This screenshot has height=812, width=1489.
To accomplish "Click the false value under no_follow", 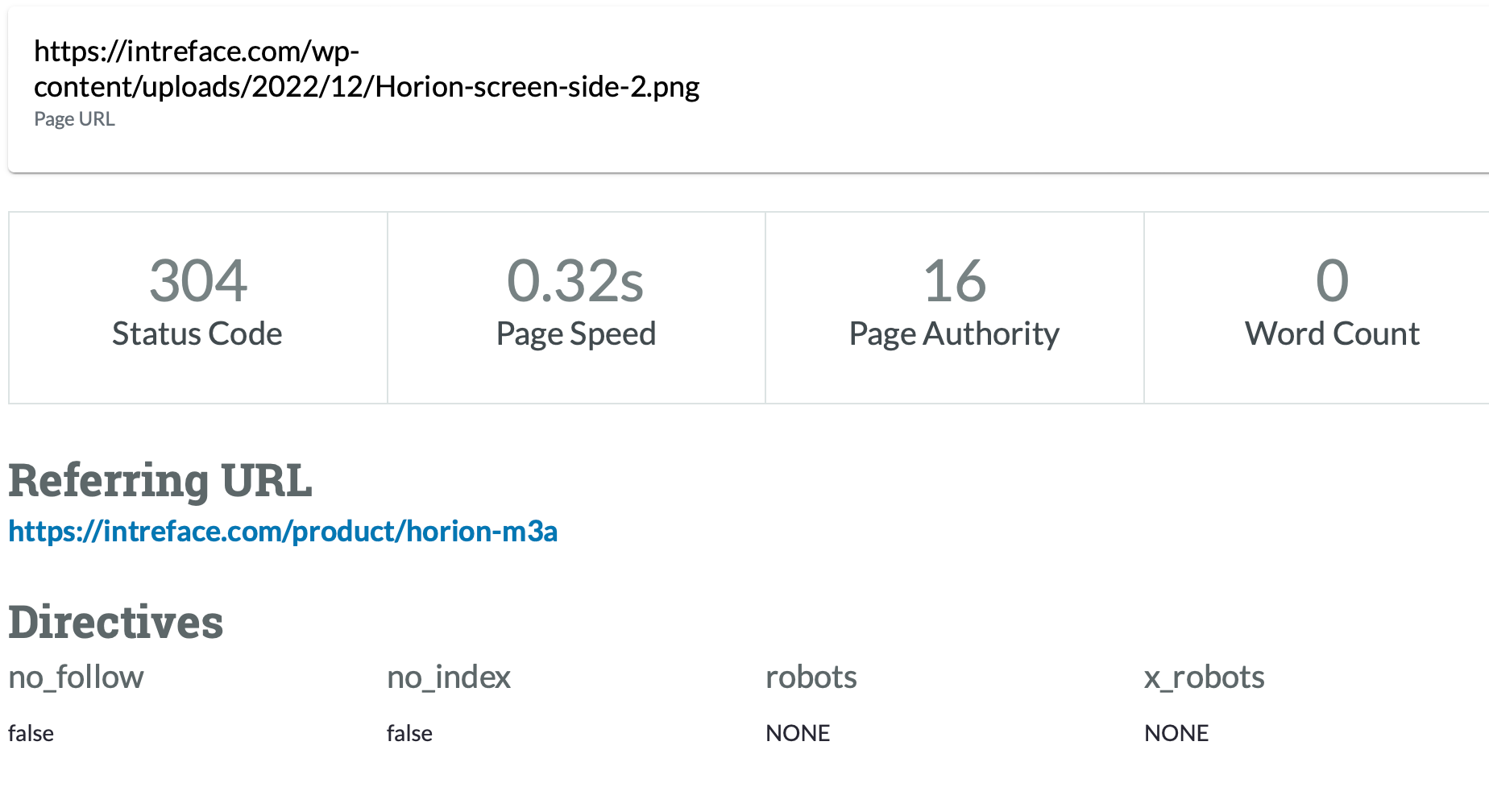I will (31, 733).
